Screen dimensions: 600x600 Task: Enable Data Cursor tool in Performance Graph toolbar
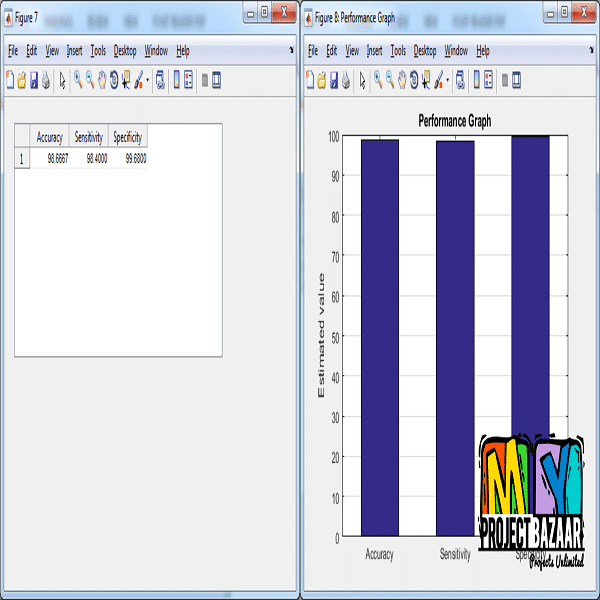[426, 81]
